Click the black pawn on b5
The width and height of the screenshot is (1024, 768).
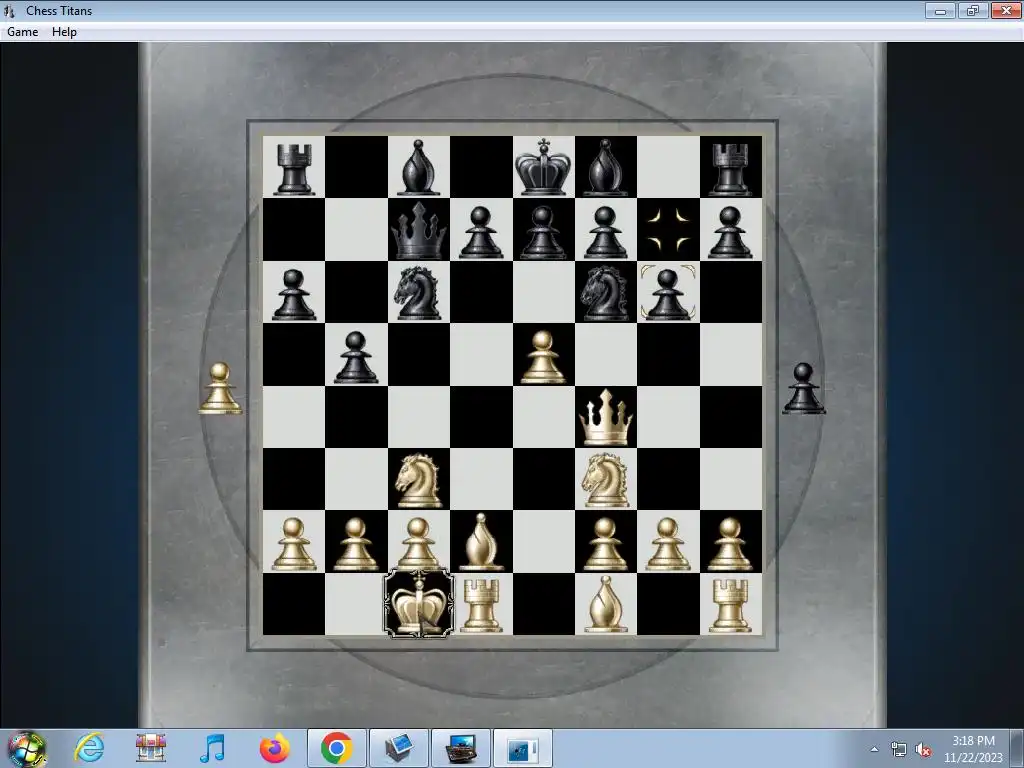[x=356, y=357]
